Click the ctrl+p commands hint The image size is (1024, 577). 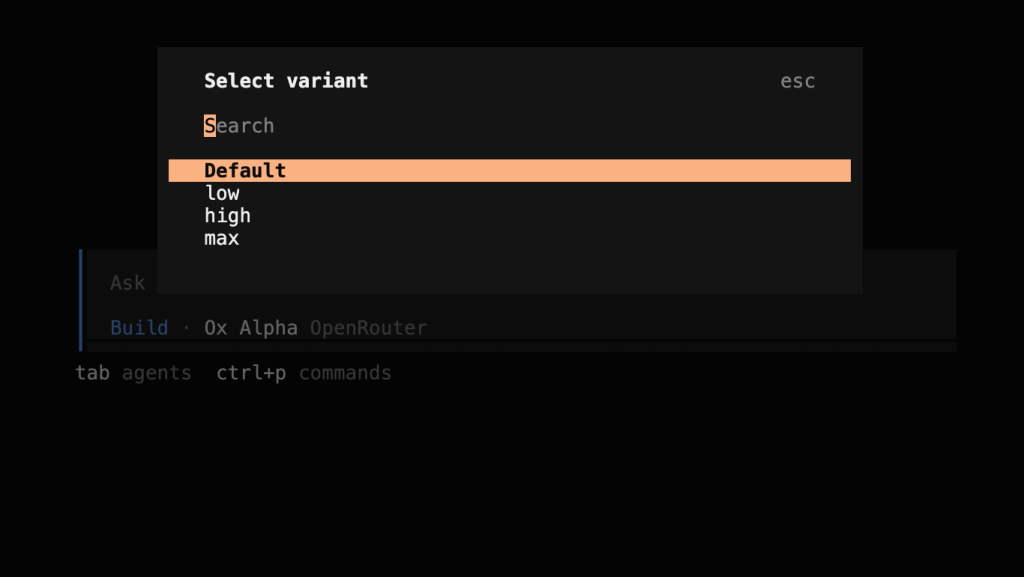(x=304, y=373)
